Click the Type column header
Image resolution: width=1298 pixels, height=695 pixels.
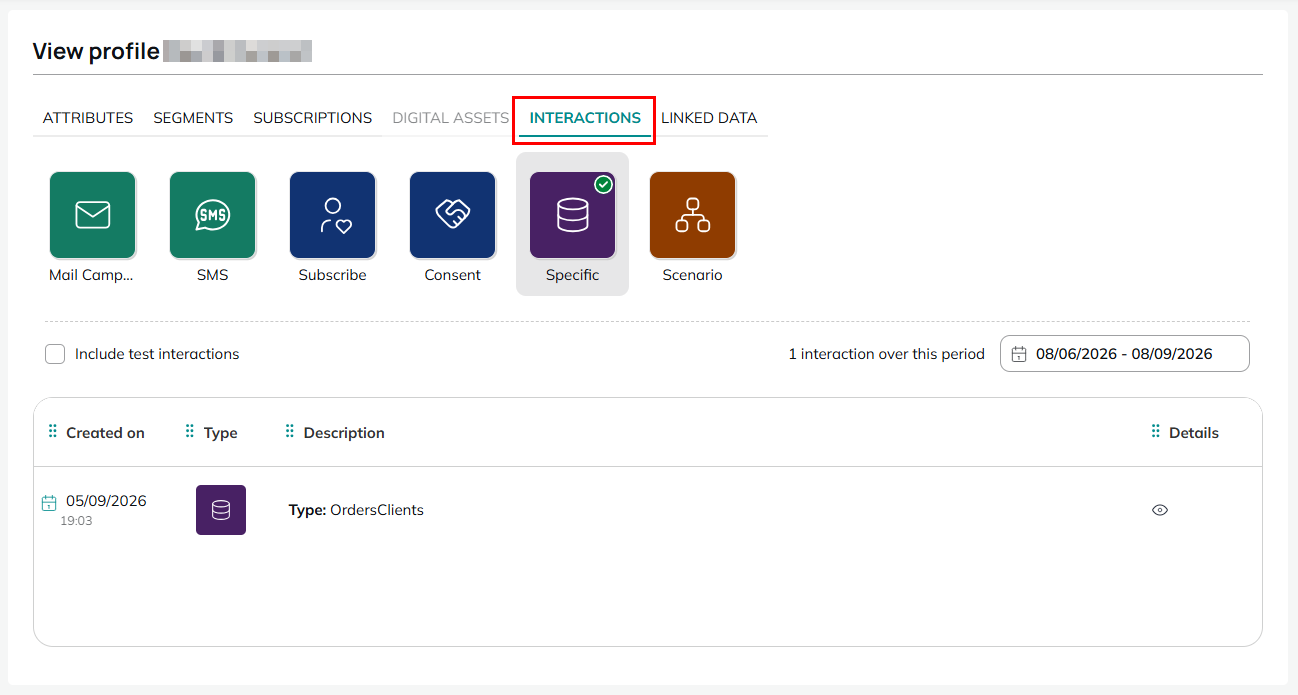pos(221,433)
